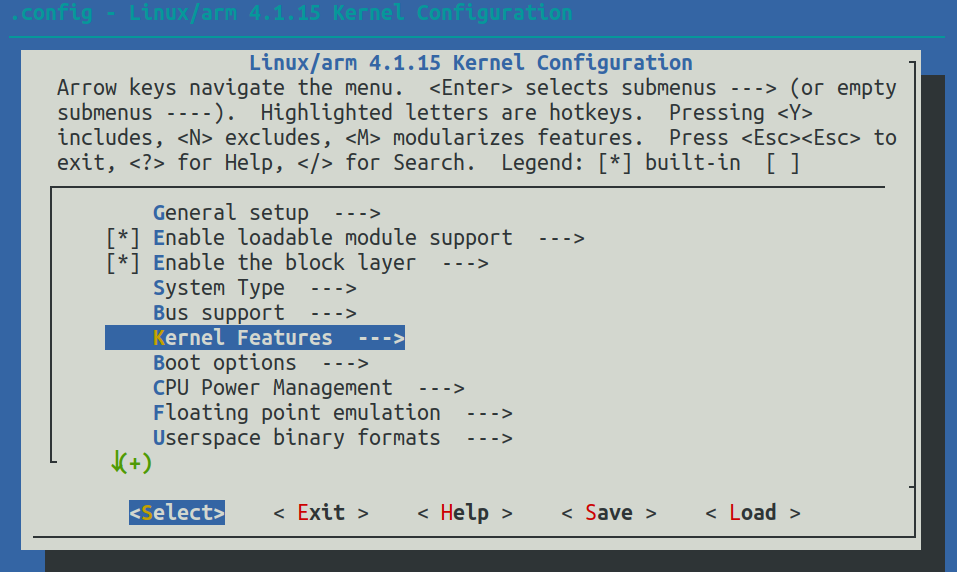Click the Load button

coord(753,513)
